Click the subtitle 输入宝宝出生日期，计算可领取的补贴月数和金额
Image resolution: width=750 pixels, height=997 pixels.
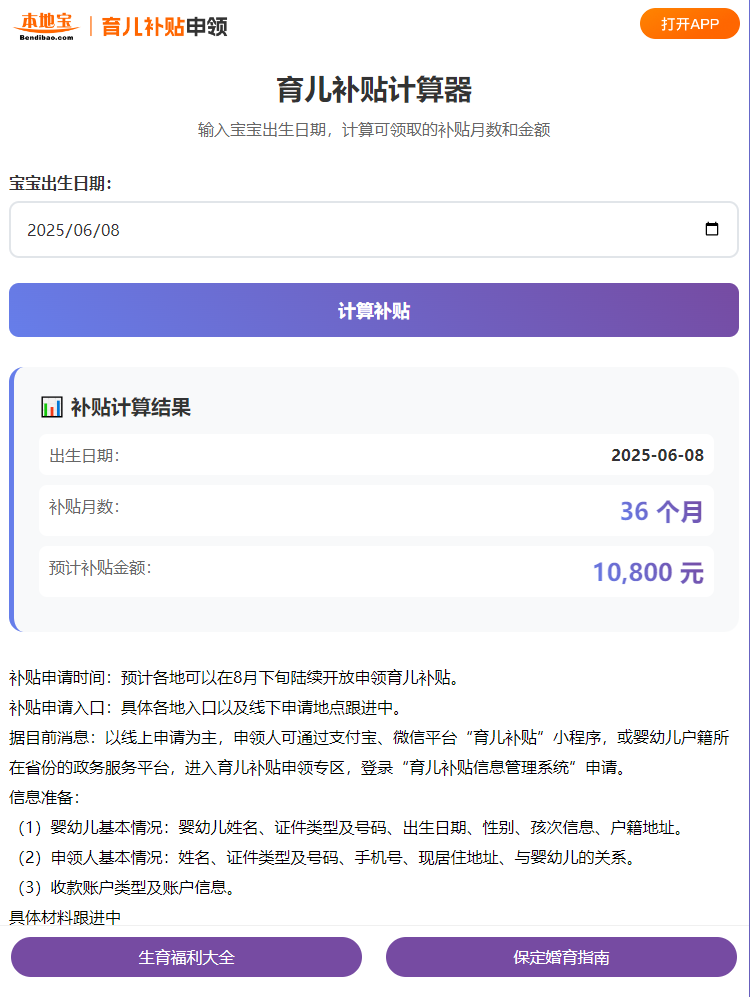[x=374, y=130]
